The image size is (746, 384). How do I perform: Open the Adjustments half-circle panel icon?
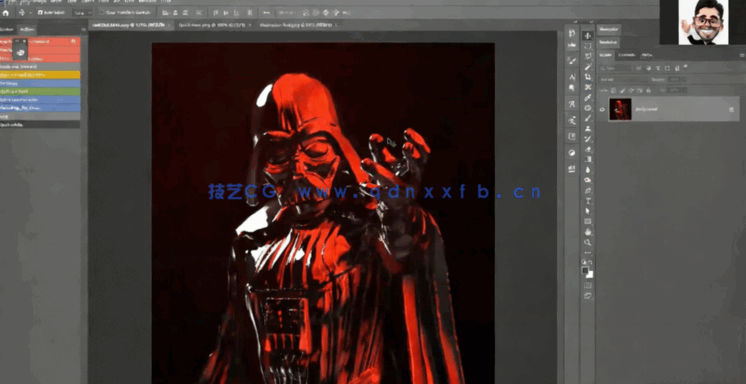(x=572, y=153)
